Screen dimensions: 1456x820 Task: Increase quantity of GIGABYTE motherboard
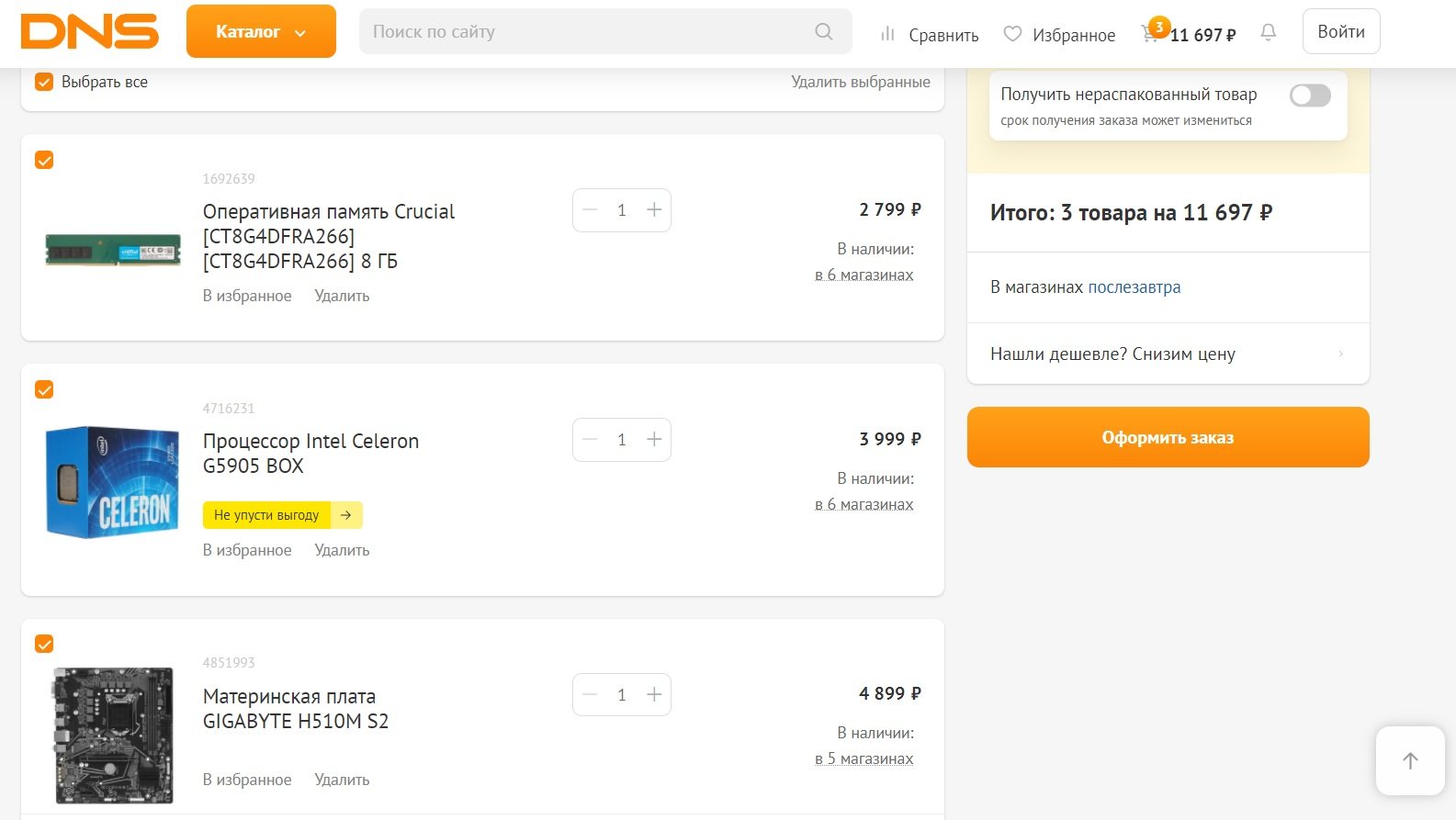pos(654,695)
